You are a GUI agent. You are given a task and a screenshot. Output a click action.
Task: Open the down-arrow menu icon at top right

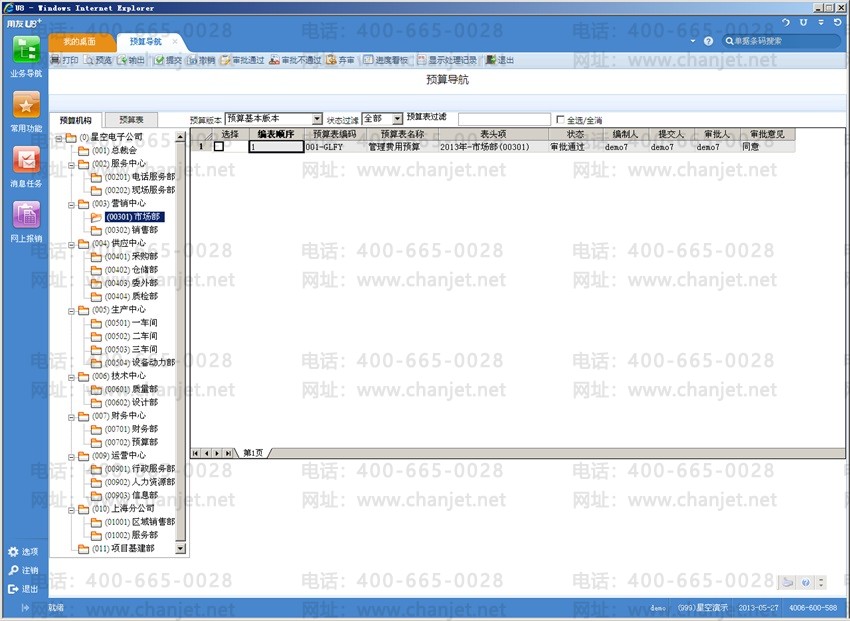click(x=821, y=22)
